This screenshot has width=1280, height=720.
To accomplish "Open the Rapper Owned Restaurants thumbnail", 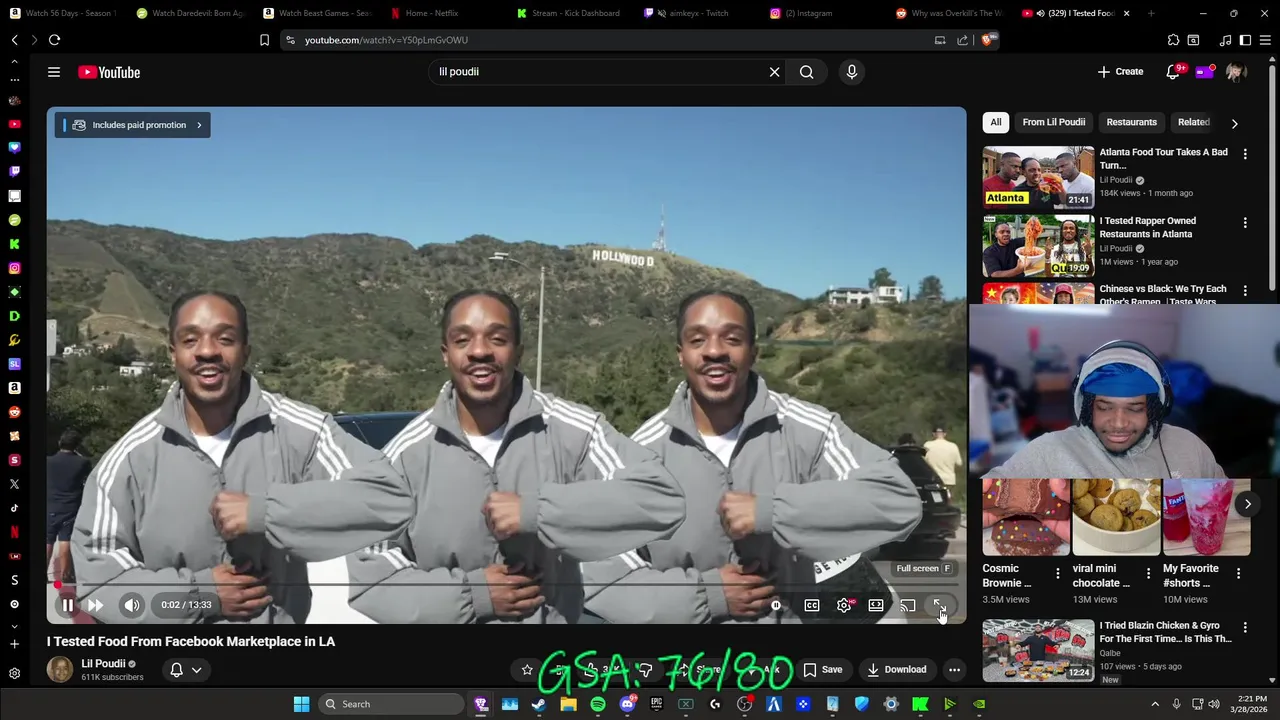I will click(x=1038, y=245).
